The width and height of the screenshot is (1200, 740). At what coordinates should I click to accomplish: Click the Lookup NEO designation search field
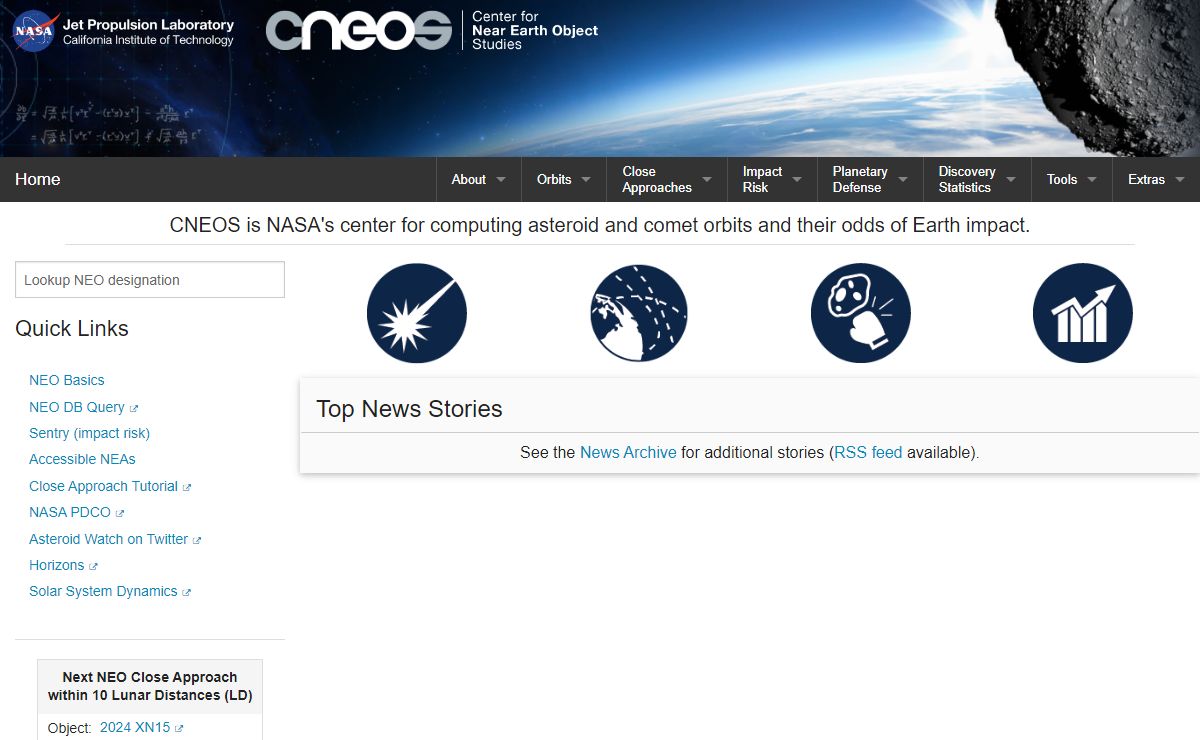[x=150, y=280]
